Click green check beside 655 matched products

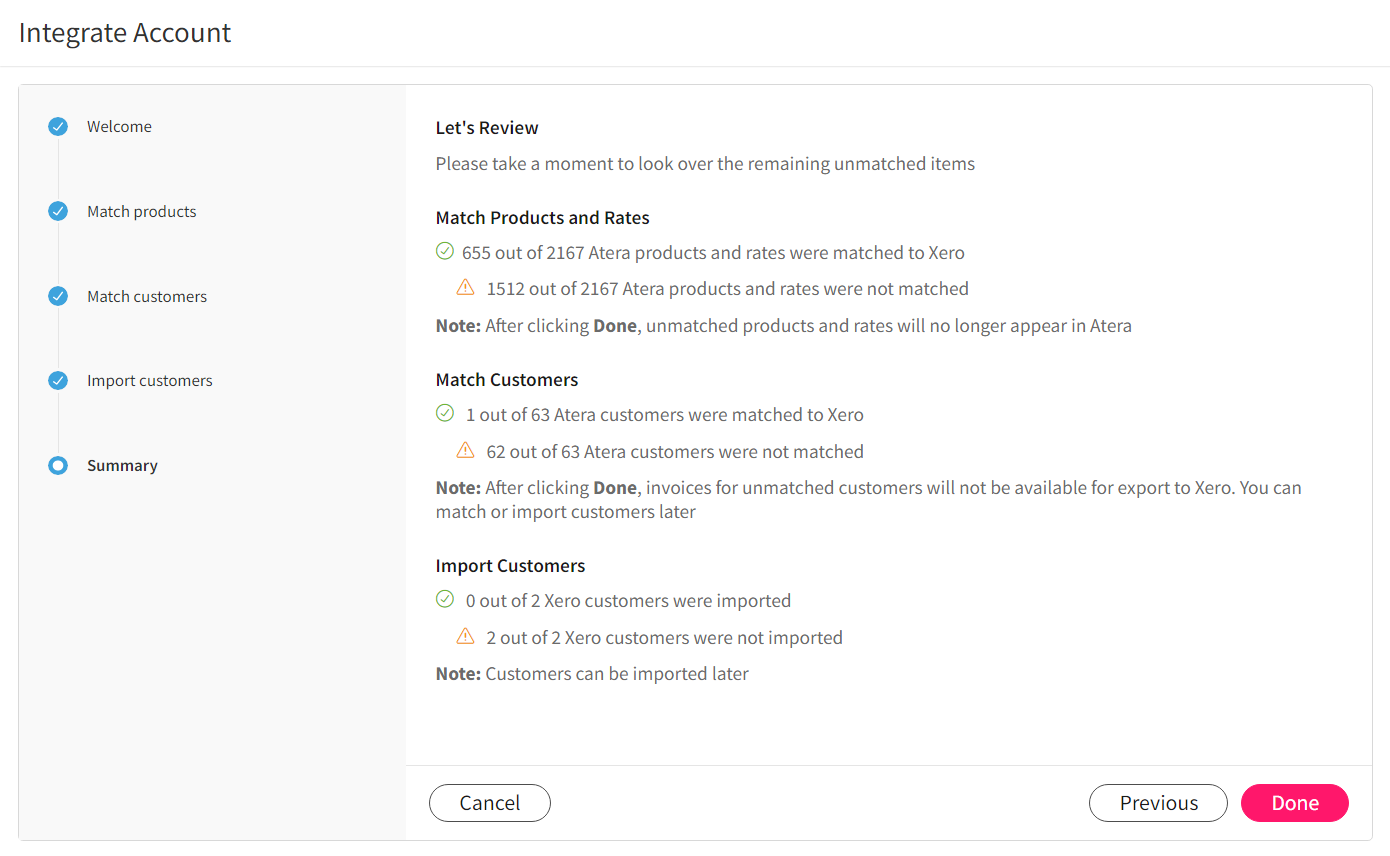(x=445, y=252)
